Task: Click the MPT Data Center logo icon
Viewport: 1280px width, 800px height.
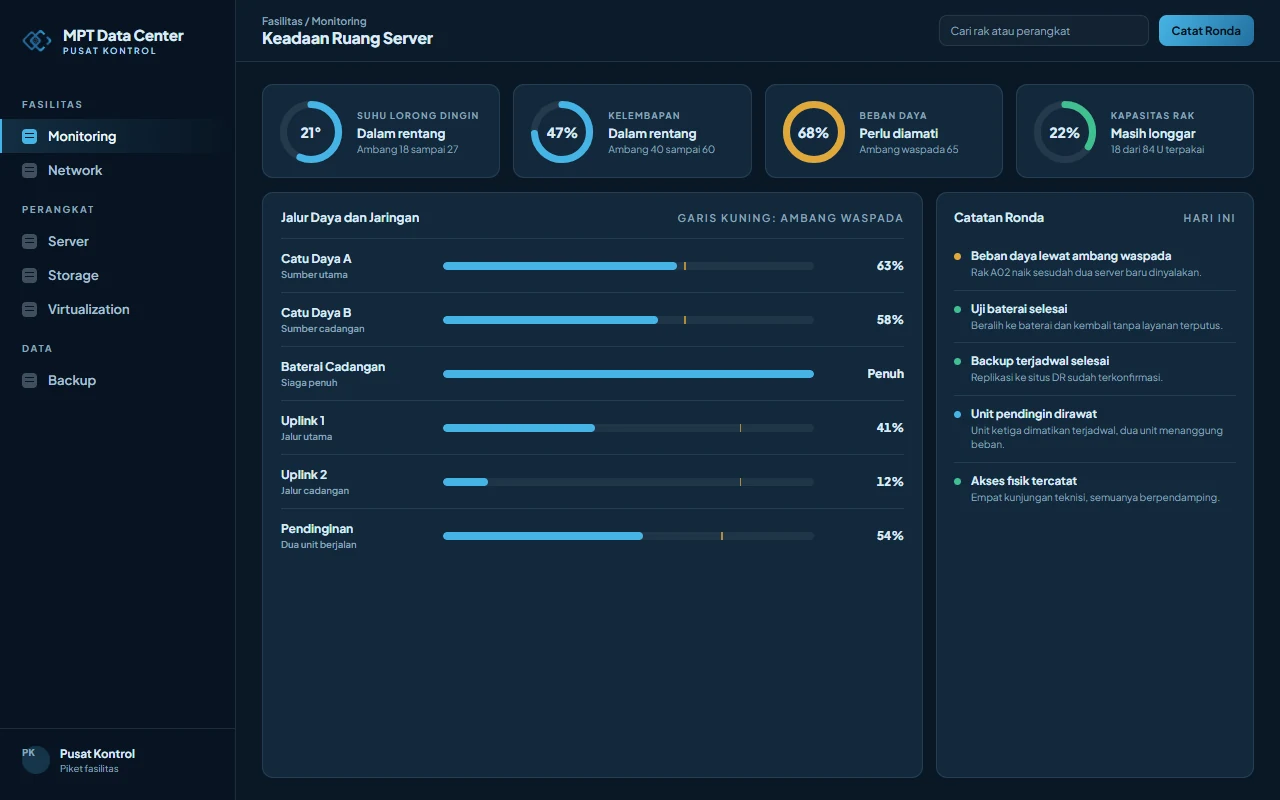Action: (x=37, y=40)
